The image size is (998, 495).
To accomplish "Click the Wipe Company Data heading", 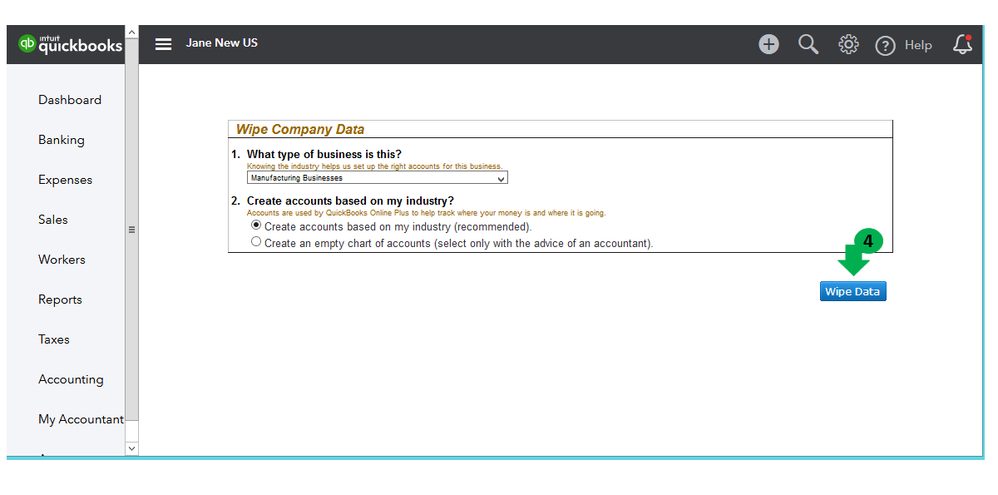I will [300, 130].
